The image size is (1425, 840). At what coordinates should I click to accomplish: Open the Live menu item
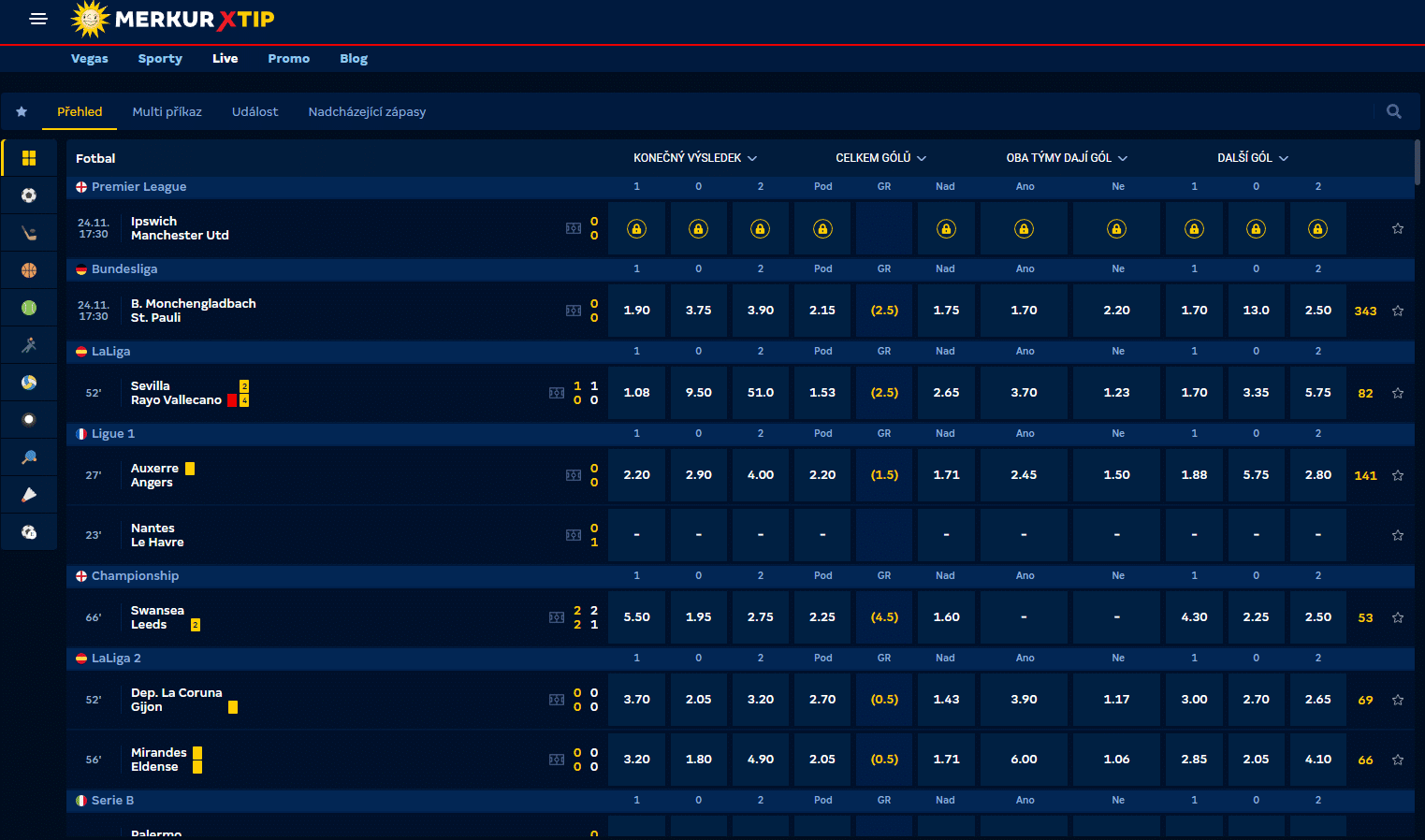[225, 58]
